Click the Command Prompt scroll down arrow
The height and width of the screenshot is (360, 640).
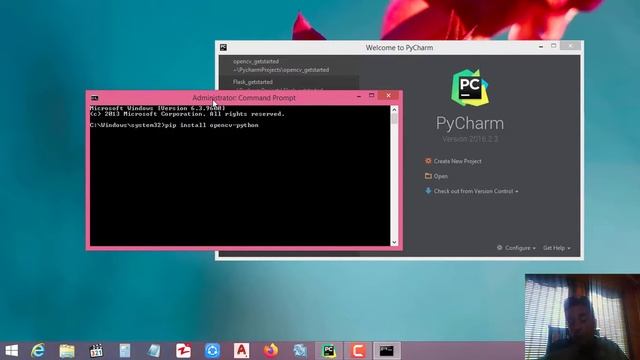[394, 242]
